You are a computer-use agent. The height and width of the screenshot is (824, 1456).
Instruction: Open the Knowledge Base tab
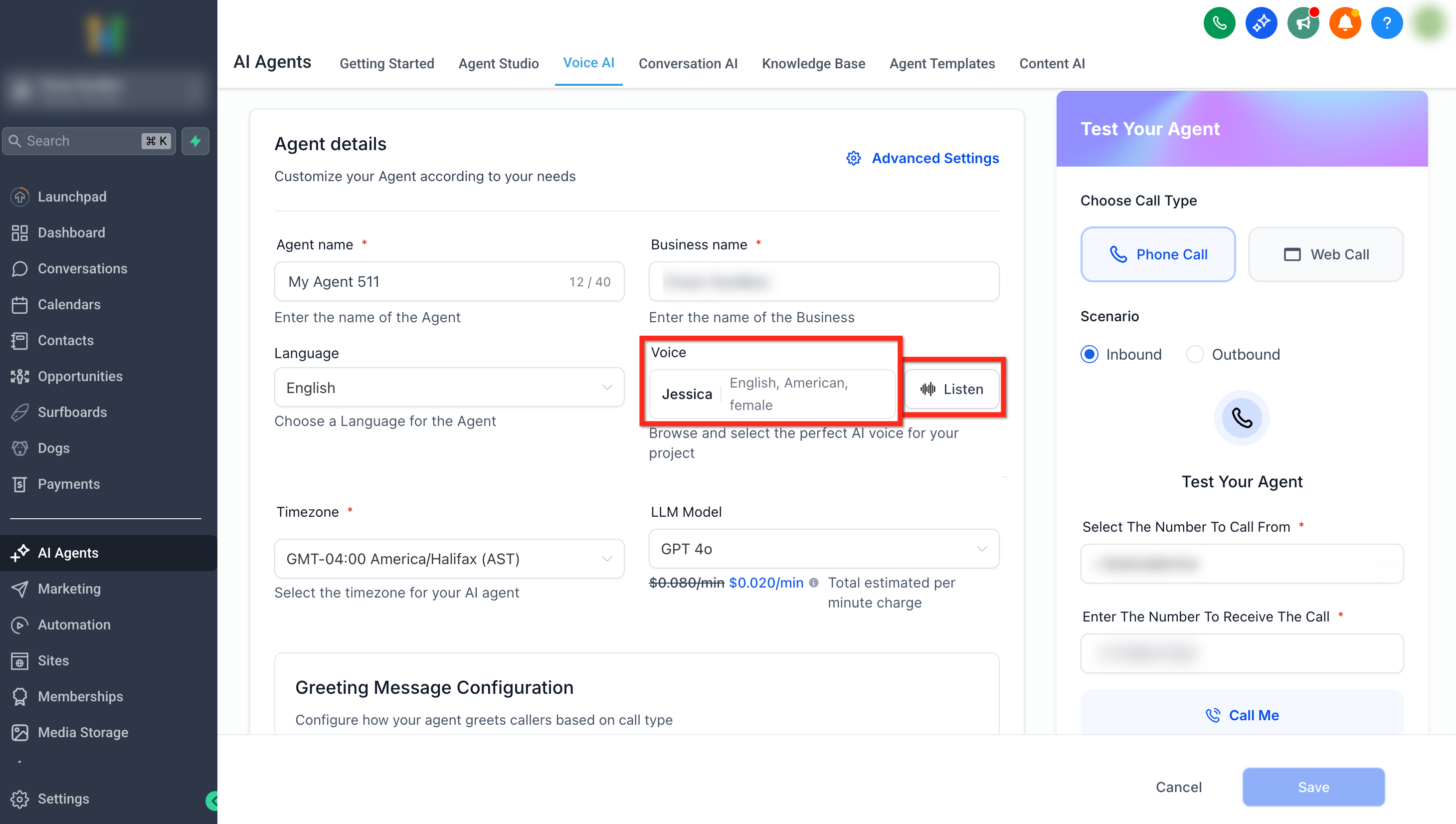[813, 63]
